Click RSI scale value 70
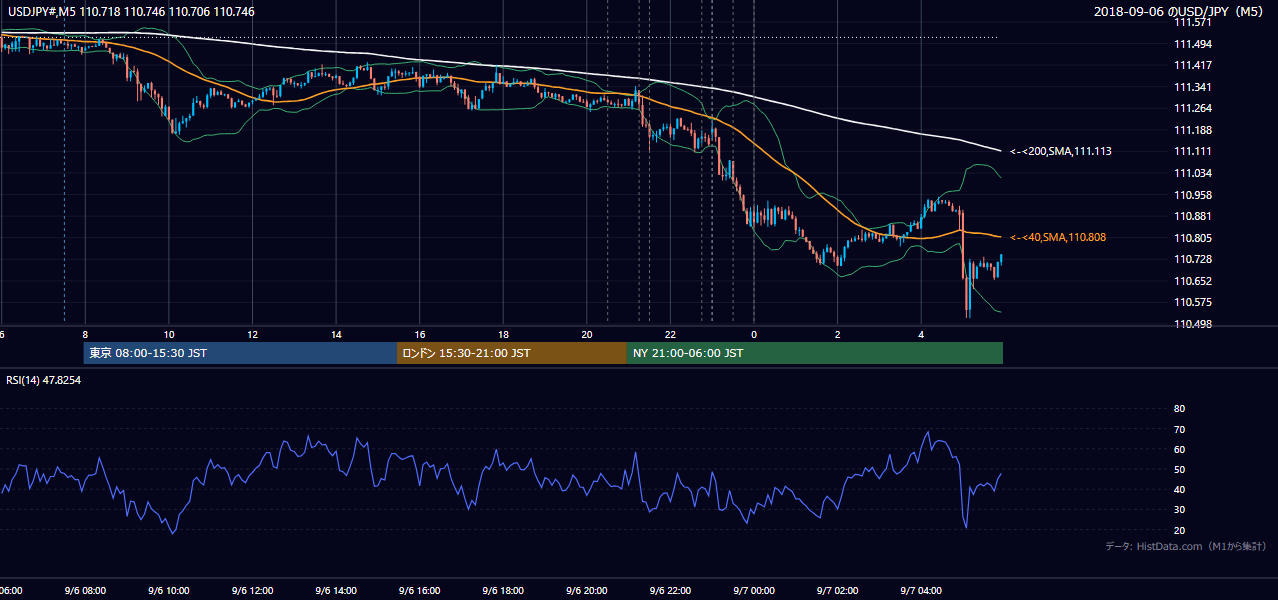Viewport: 1278px width, 600px height. click(1179, 429)
